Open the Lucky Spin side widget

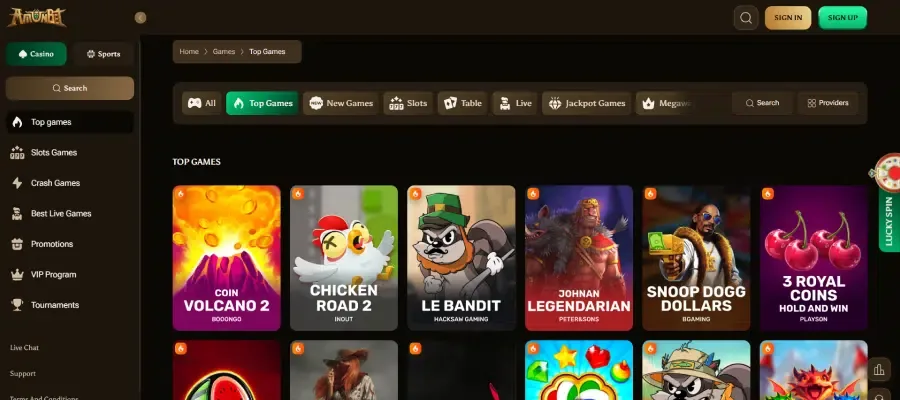tap(889, 221)
